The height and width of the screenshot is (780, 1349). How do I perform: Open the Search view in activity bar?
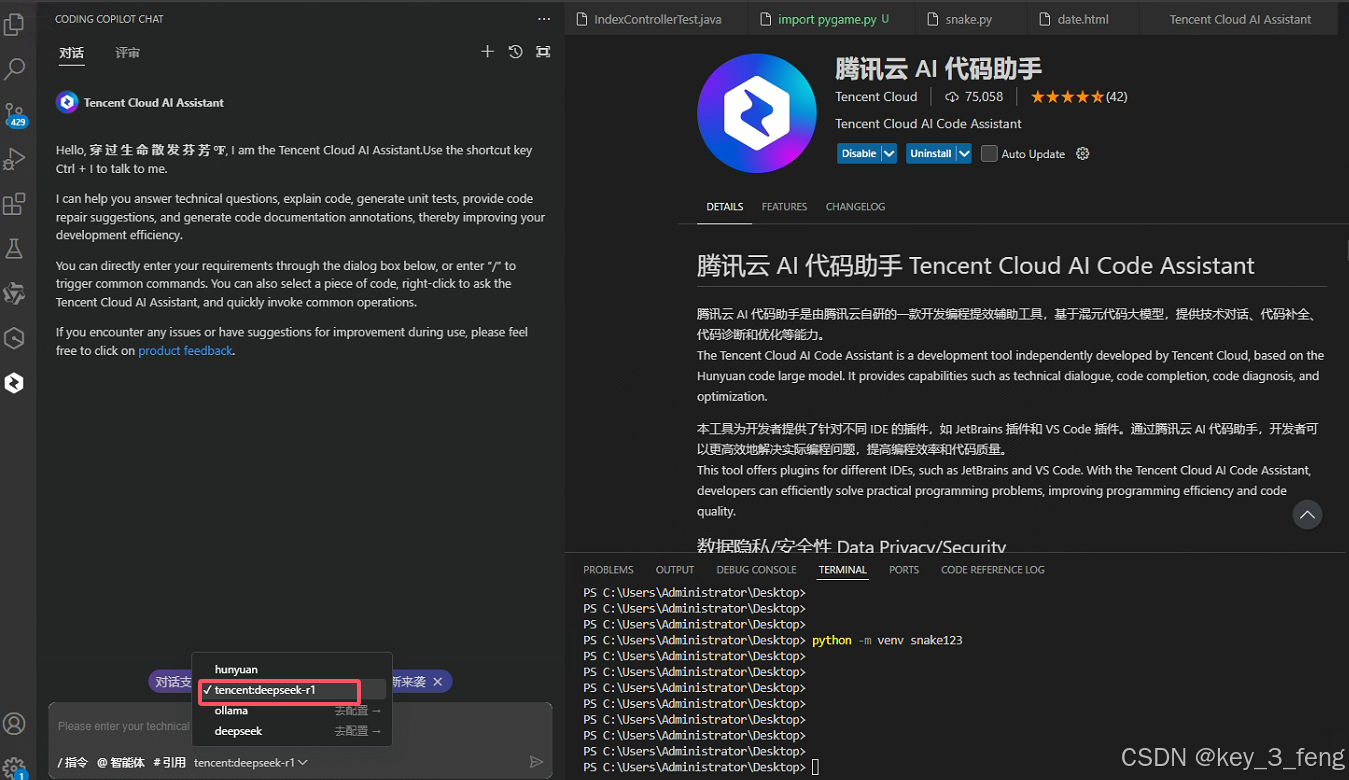point(14,69)
